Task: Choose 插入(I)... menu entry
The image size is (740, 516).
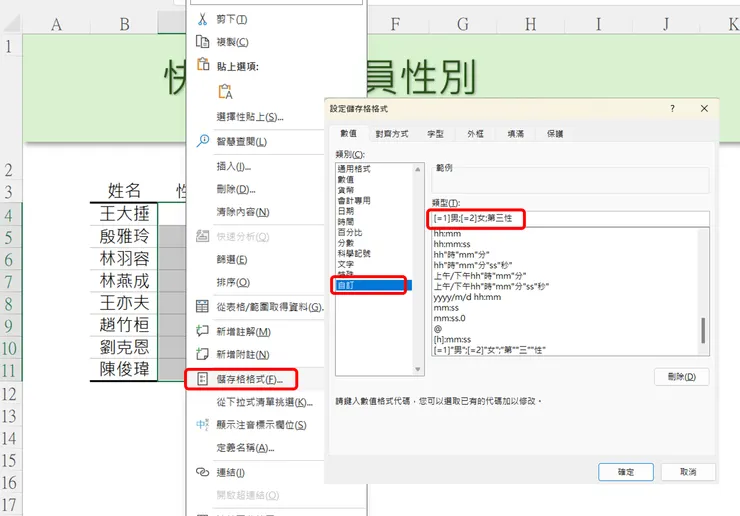Action: [x=234, y=166]
